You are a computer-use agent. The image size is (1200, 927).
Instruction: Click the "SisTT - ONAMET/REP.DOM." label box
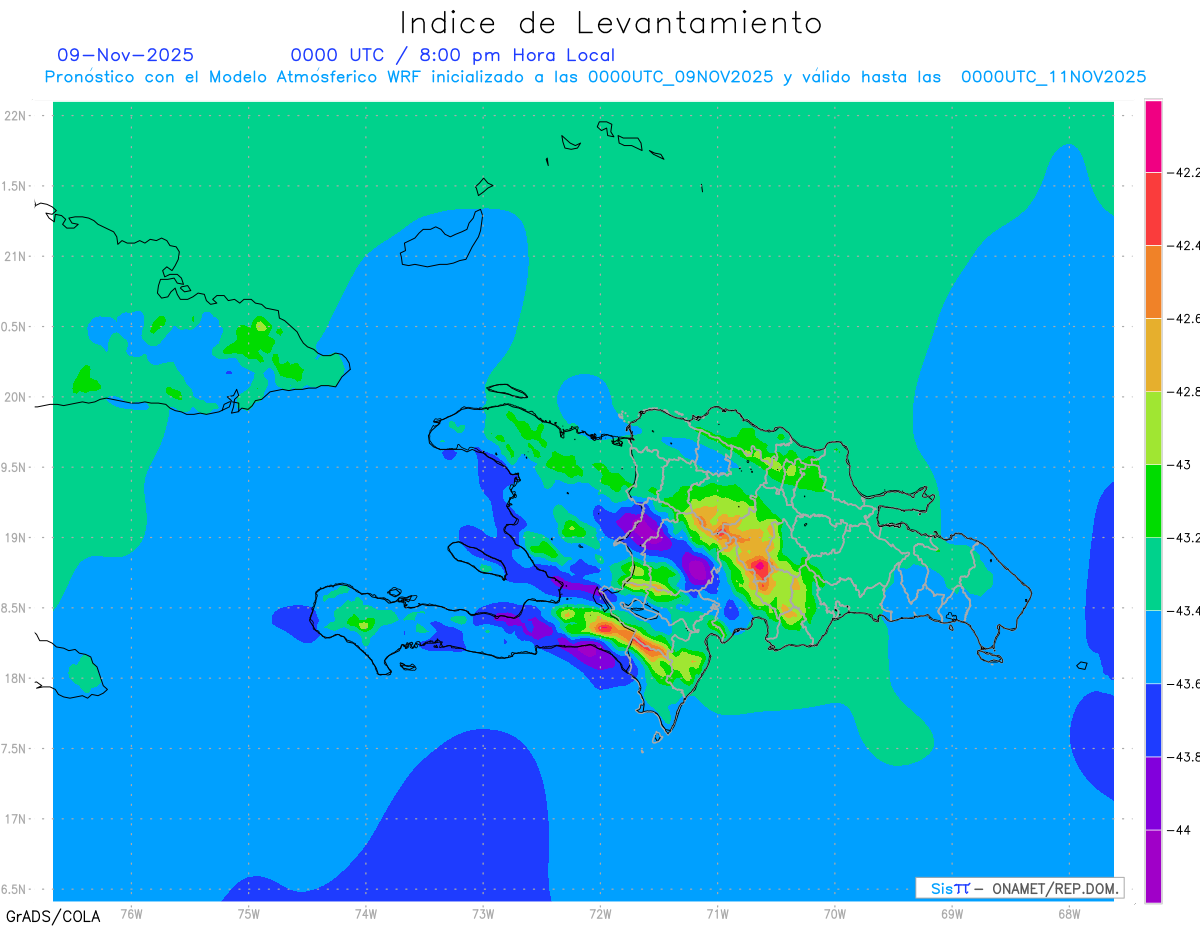(1019, 888)
